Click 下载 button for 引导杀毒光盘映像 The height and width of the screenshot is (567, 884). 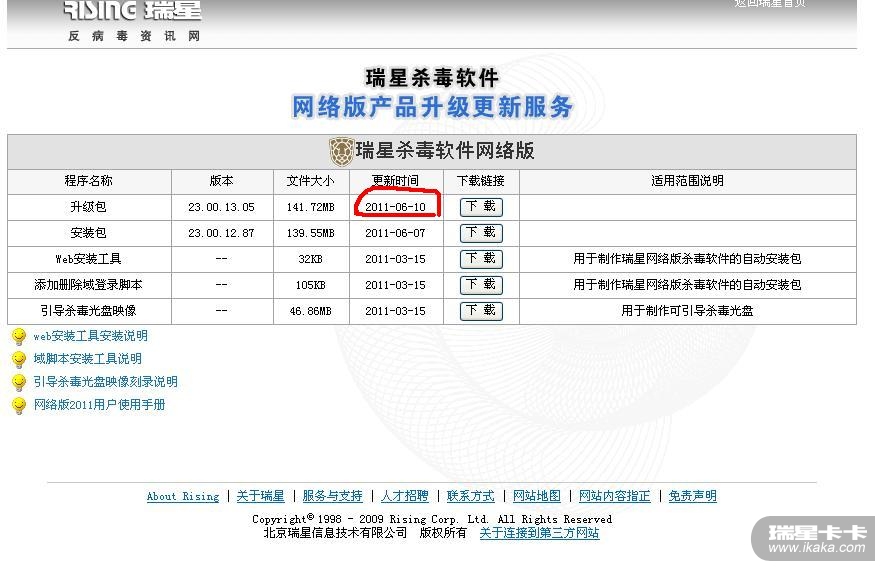(481, 311)
